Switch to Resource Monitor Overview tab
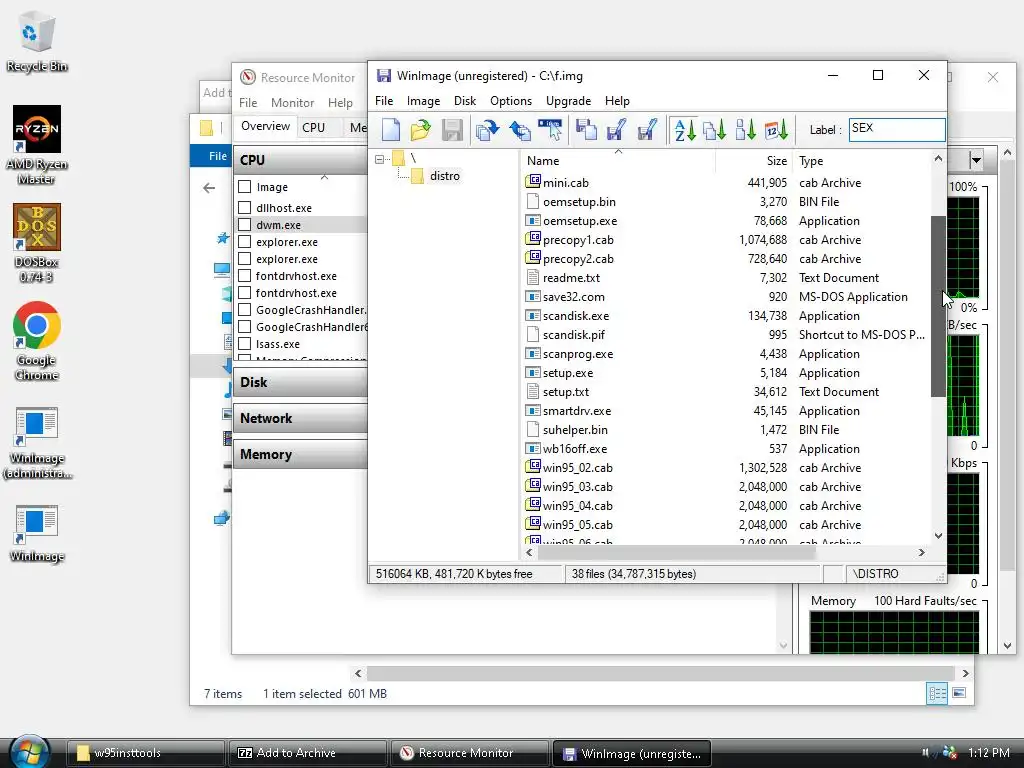The width and height of the screenshot is (1024, 768). [265, 126]
